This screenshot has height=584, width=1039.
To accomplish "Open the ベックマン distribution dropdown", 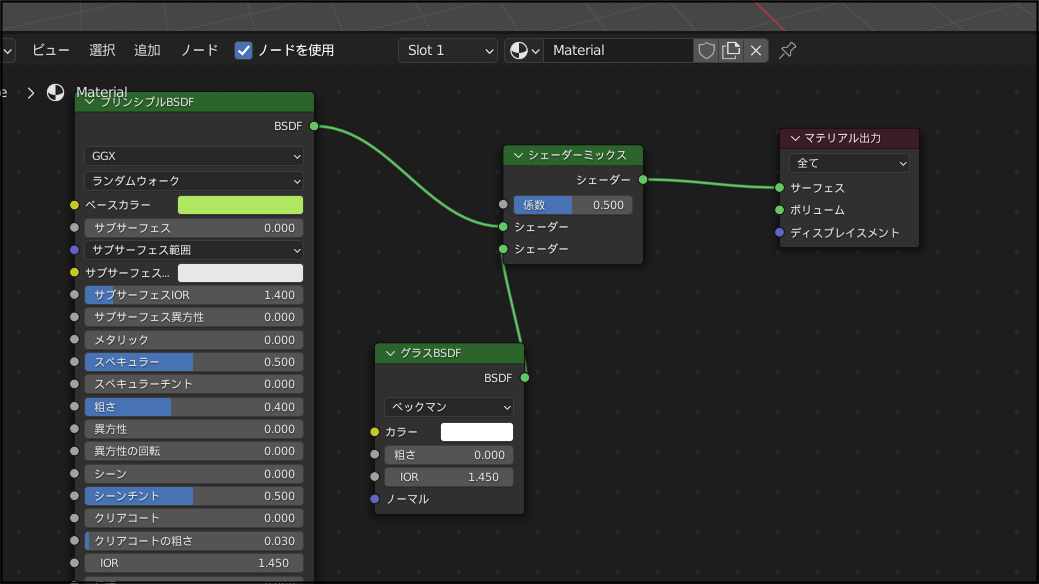I will tap(449, 407).
